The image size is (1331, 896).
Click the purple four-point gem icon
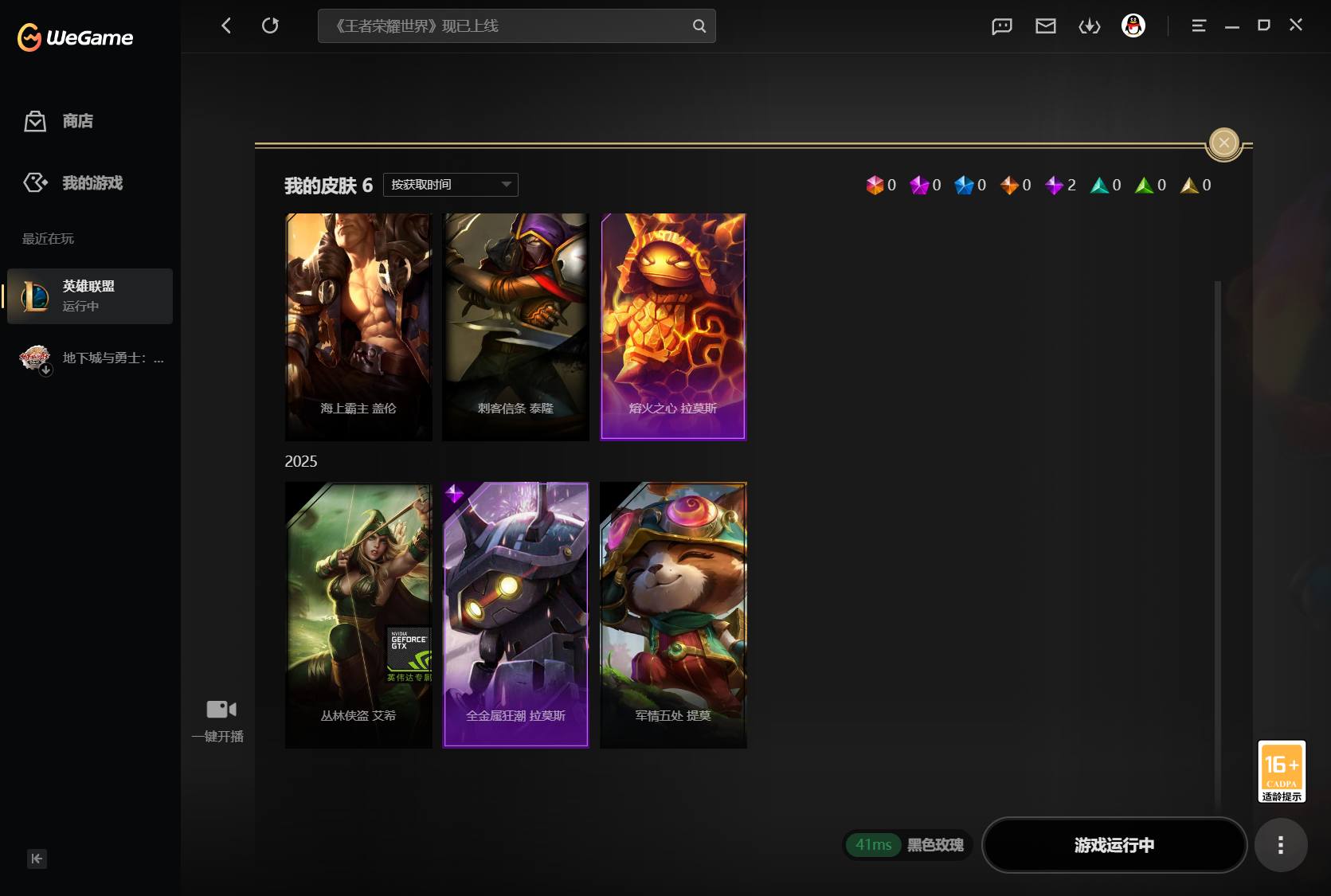tap(1055, 185)
